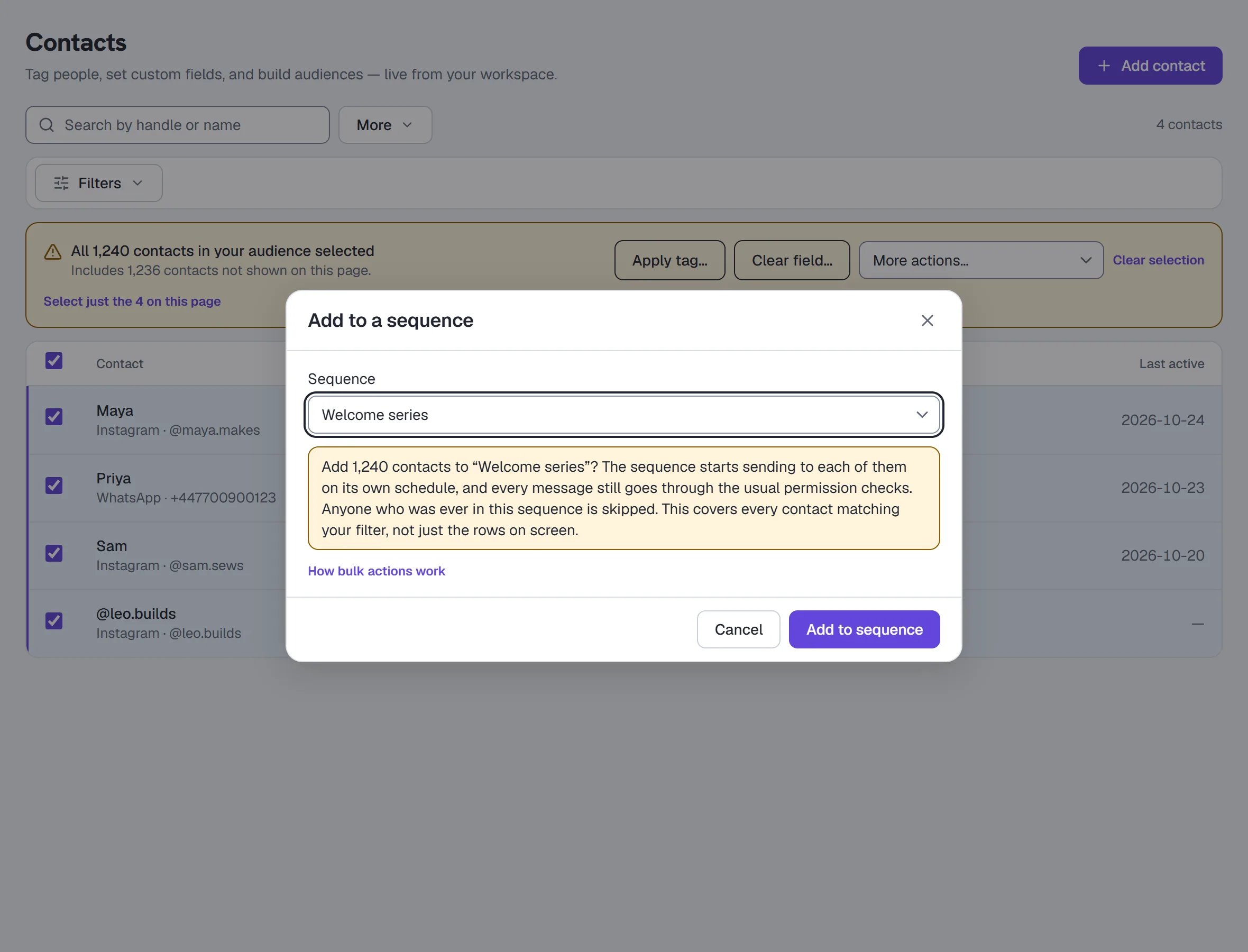Click the Contact column header
1248x952 pixels.
point(120,364)
